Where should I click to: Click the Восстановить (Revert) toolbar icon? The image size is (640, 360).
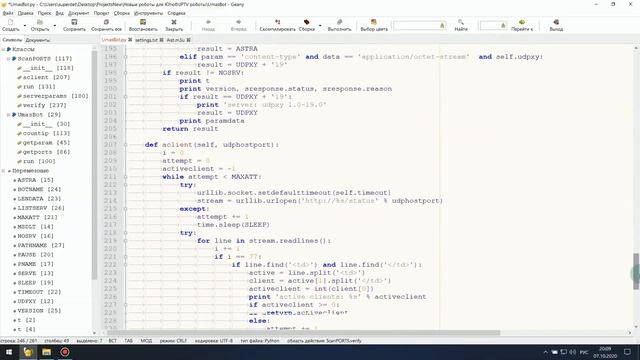pos(143,22)
